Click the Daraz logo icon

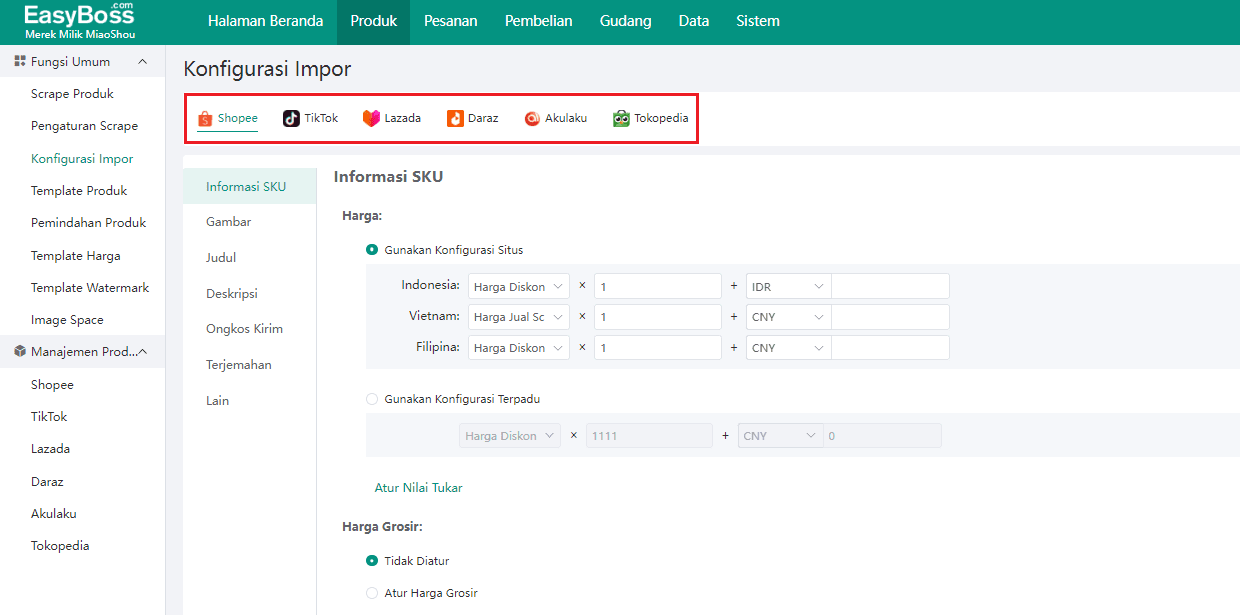pyautogui.click(x=455, y=118)
